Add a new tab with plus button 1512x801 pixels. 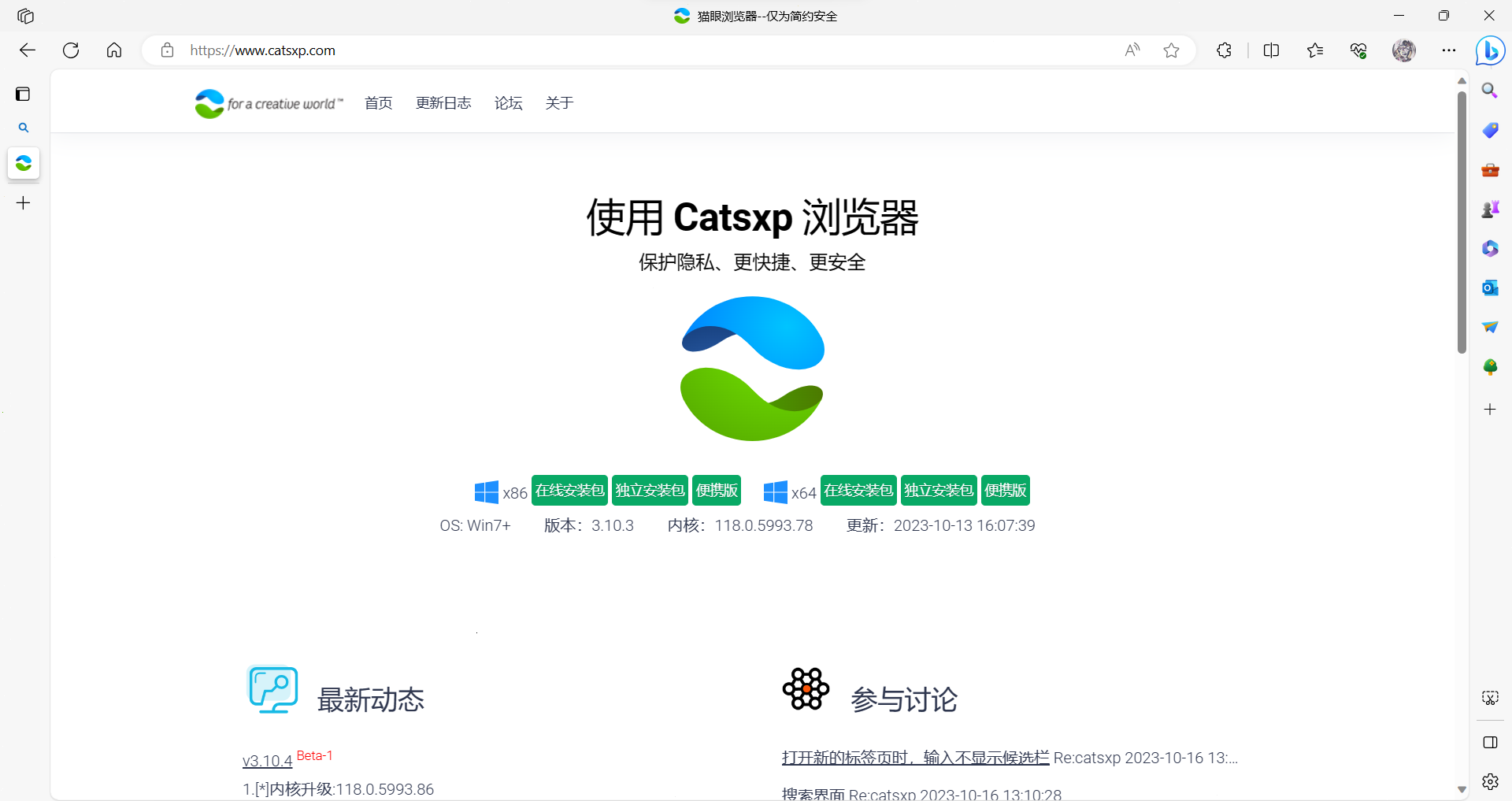pos(24,203)
